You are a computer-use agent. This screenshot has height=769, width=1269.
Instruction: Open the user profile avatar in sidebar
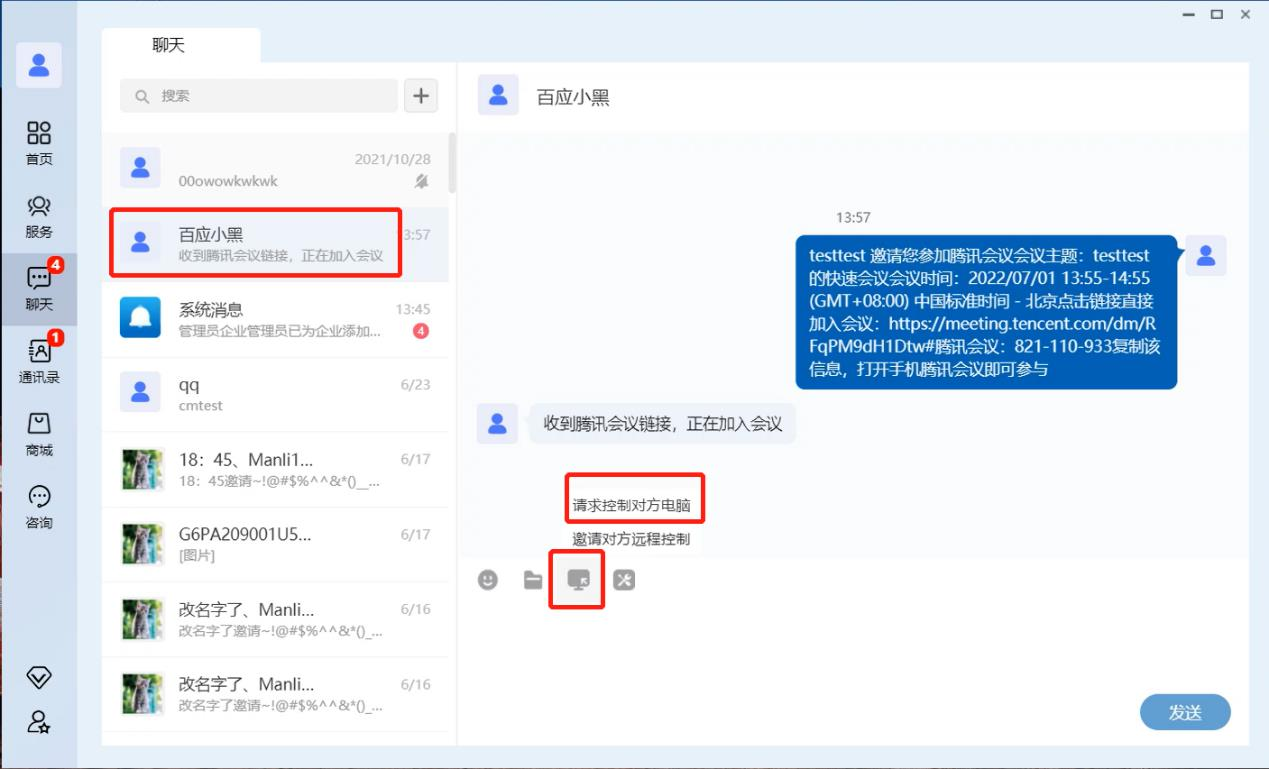point(39,65)
